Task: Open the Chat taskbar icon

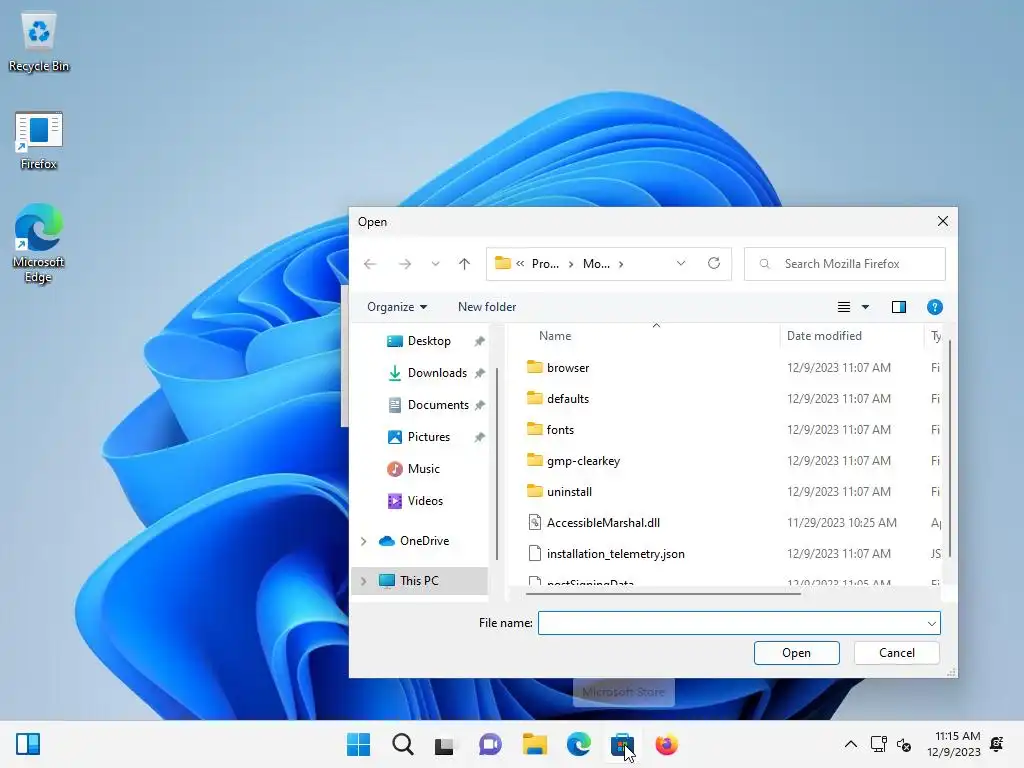Action: [490, 744]
